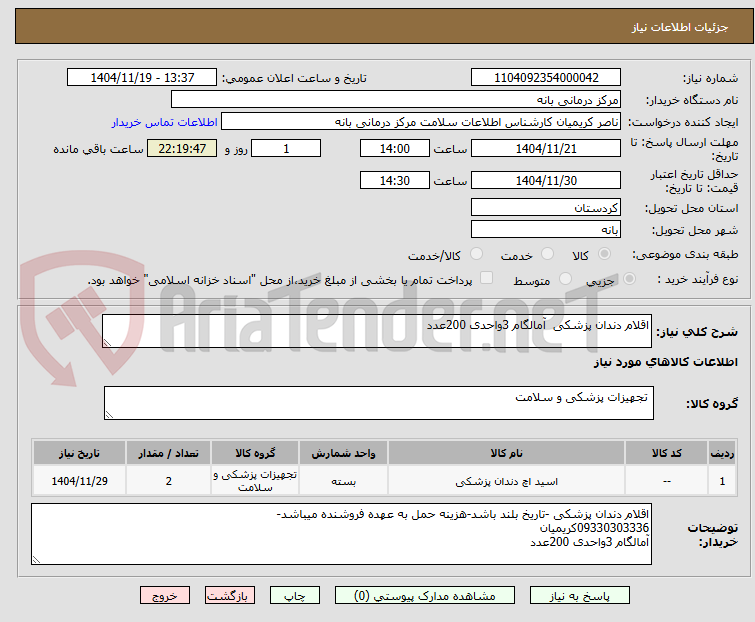The height and width of the screenshot is (622, 755).
Task: Select the کالا/خدمت radio button
Action: [x=476, y=254]
